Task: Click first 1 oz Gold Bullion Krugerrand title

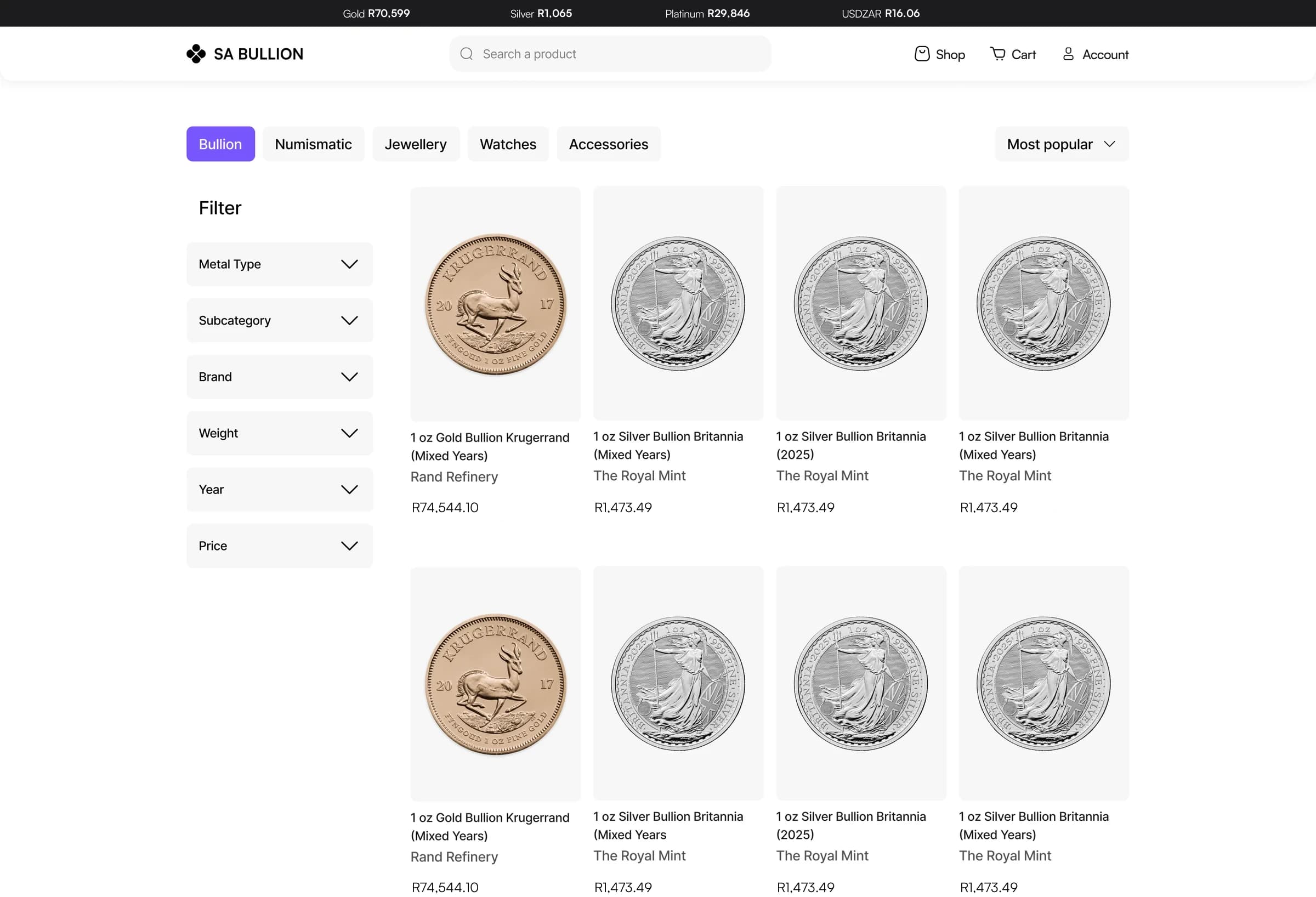Action: point(490,447)
